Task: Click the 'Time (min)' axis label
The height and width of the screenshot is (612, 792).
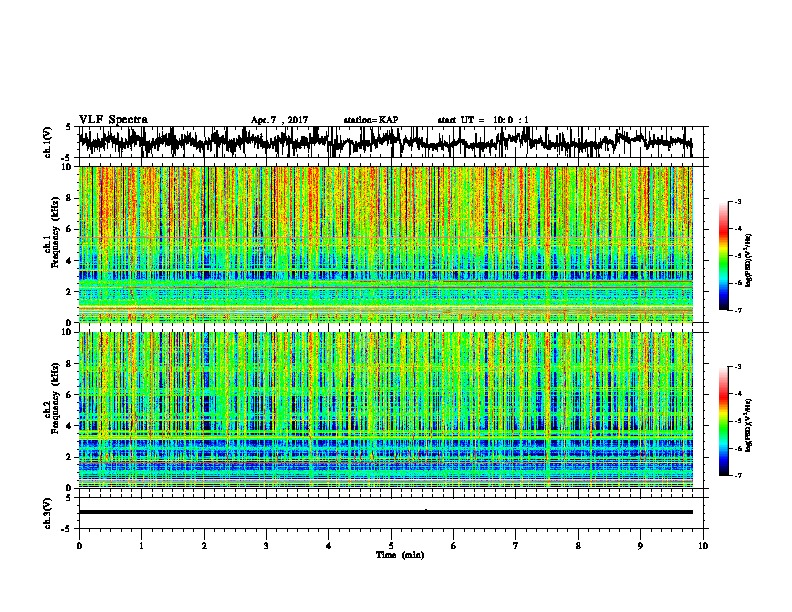Action: coord(400,555)
